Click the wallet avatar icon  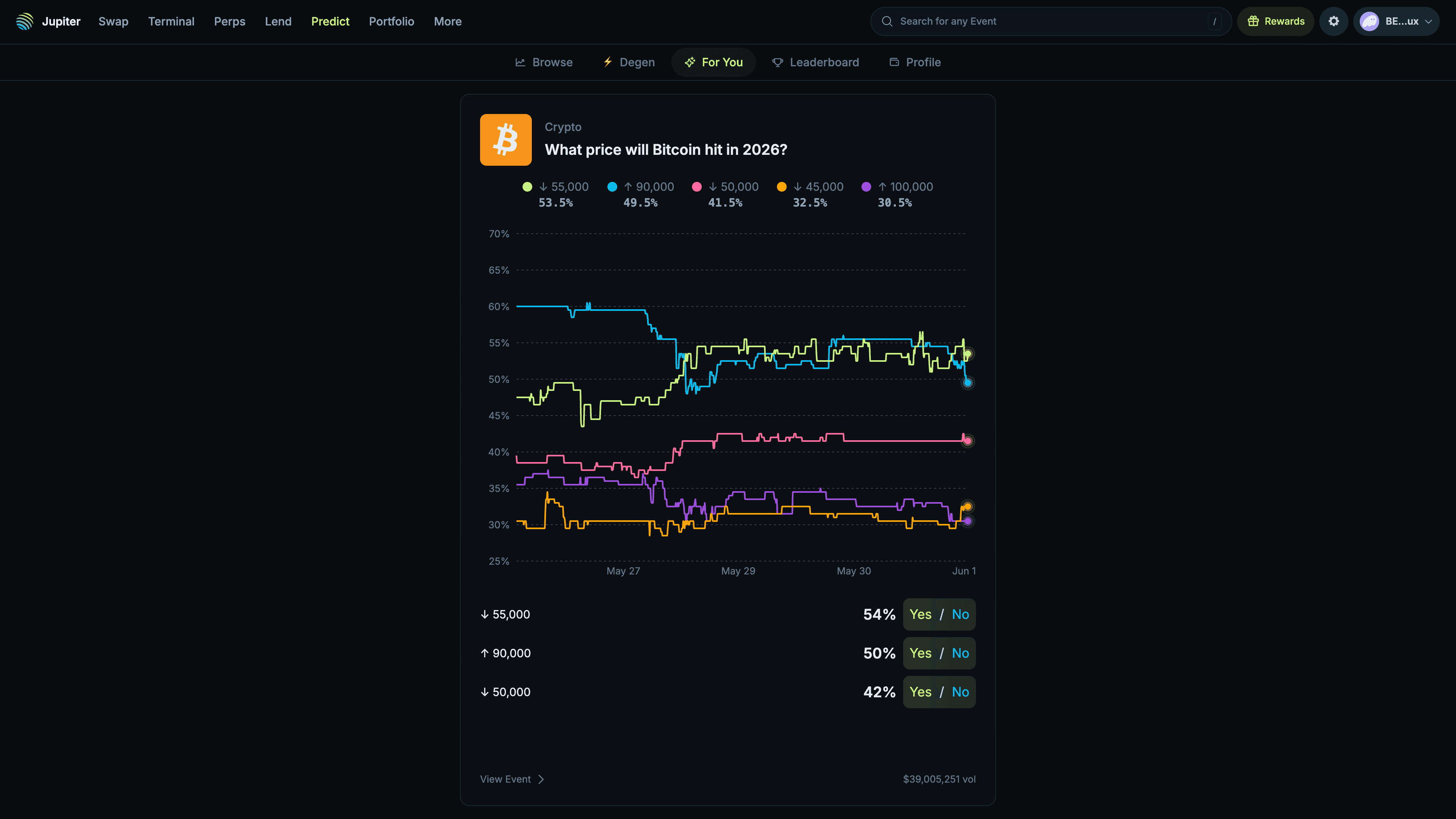(1369, 21)
